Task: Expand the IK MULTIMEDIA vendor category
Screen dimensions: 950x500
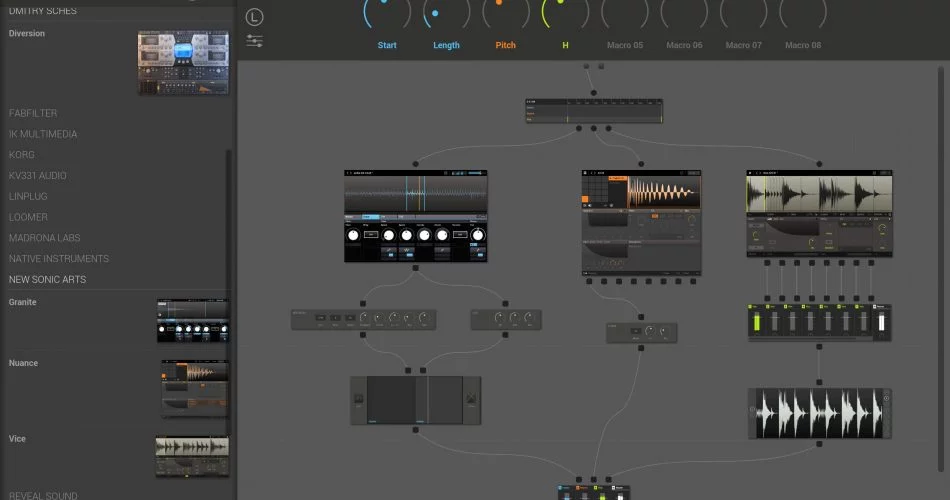Action: (x=43, y=134)
